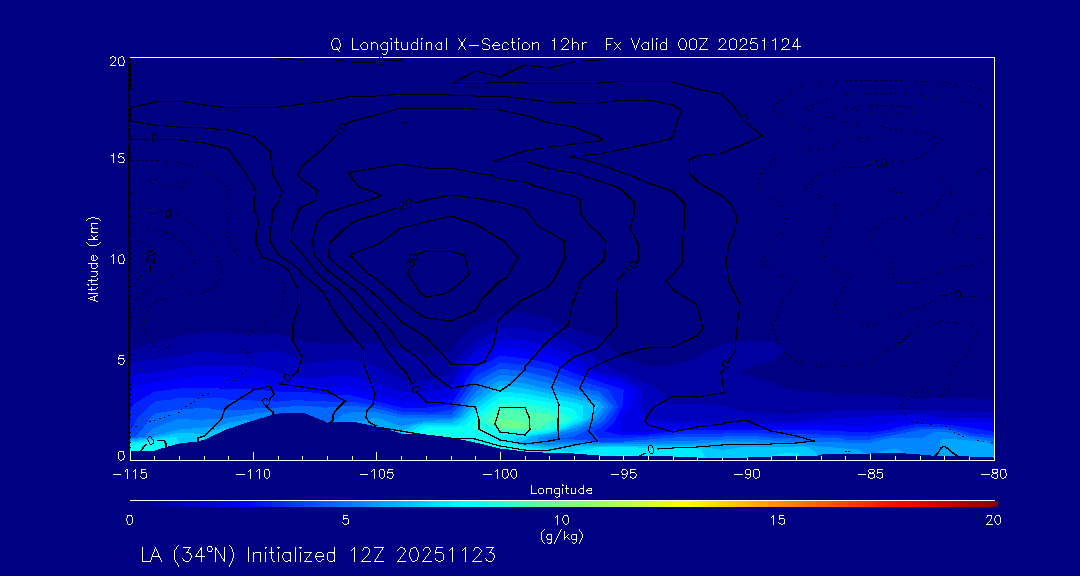Click the colorbar label for 15 g/kg

pyautogui.click(x=777, y=520)
